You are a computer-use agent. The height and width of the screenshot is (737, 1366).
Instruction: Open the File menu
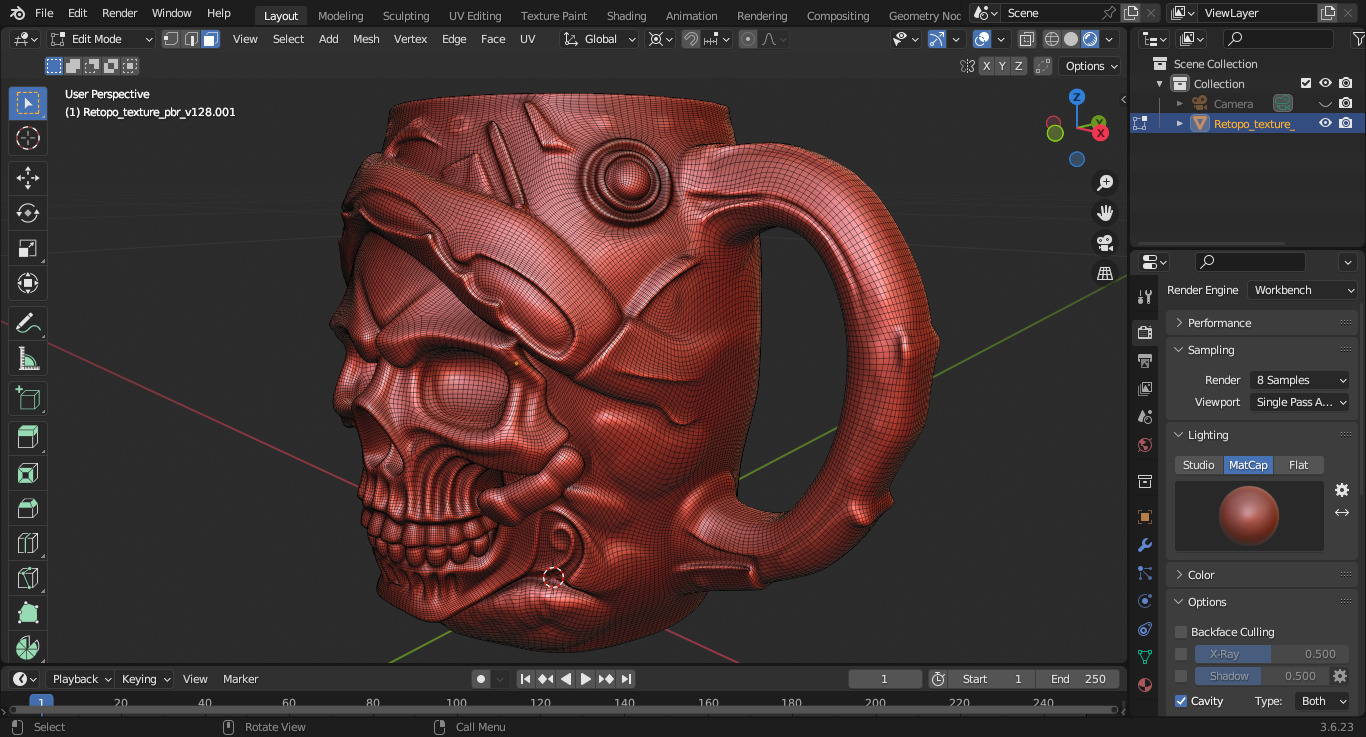tap(44, 13)
